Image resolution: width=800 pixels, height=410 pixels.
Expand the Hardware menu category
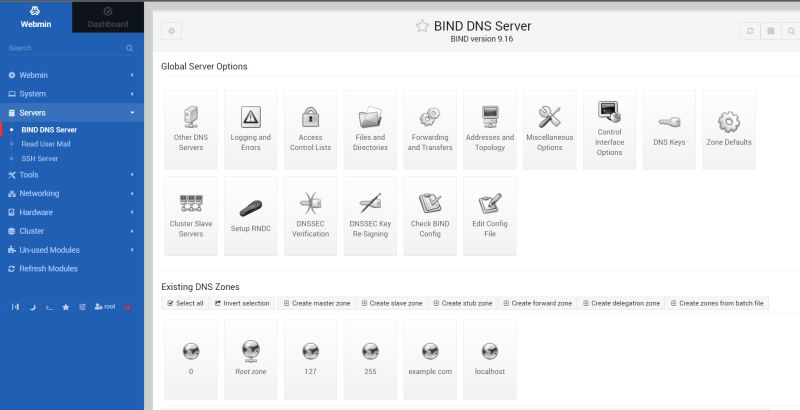click(72, 213)
